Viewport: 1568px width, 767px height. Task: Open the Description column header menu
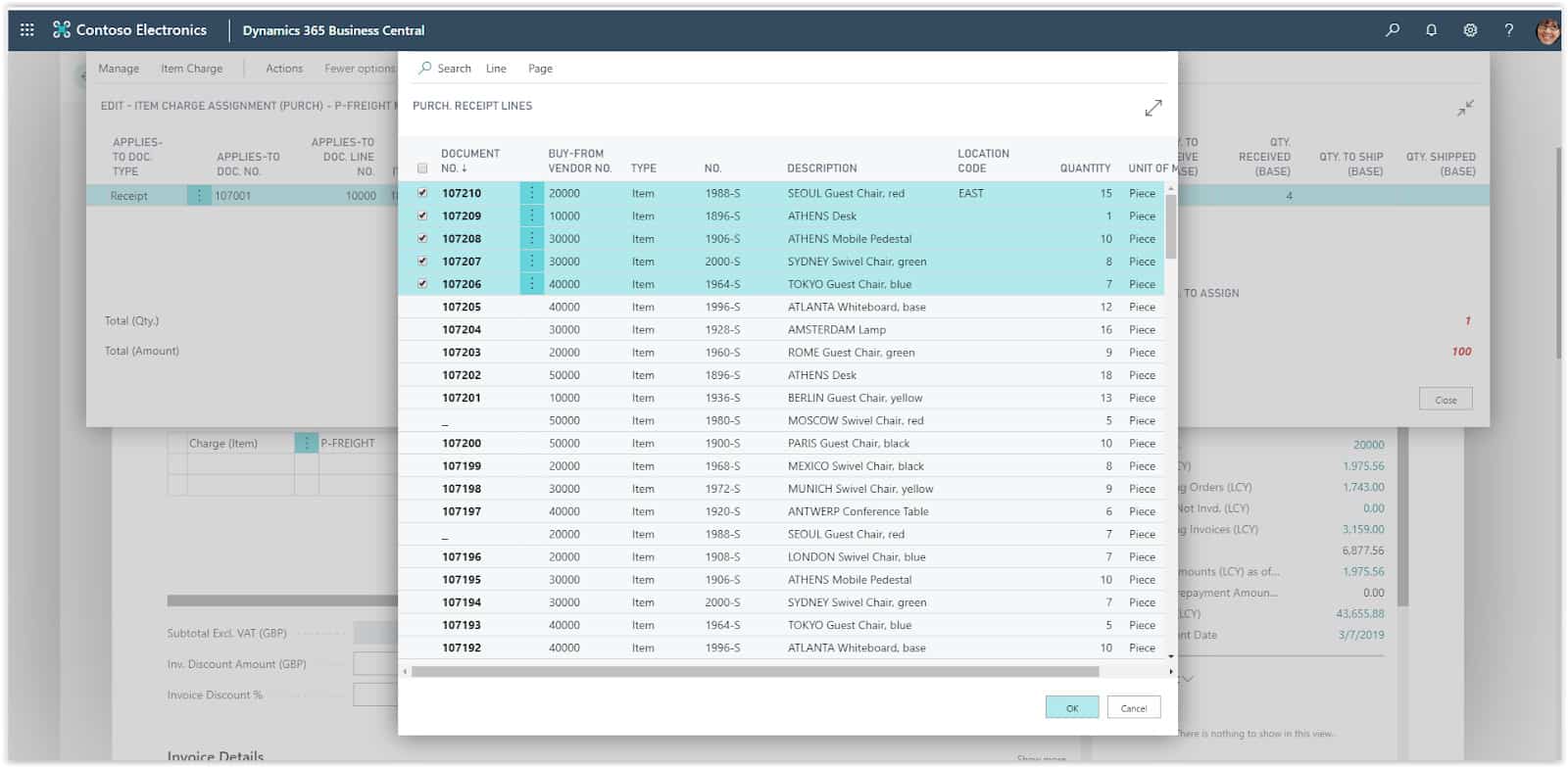(x=821, y=168)
